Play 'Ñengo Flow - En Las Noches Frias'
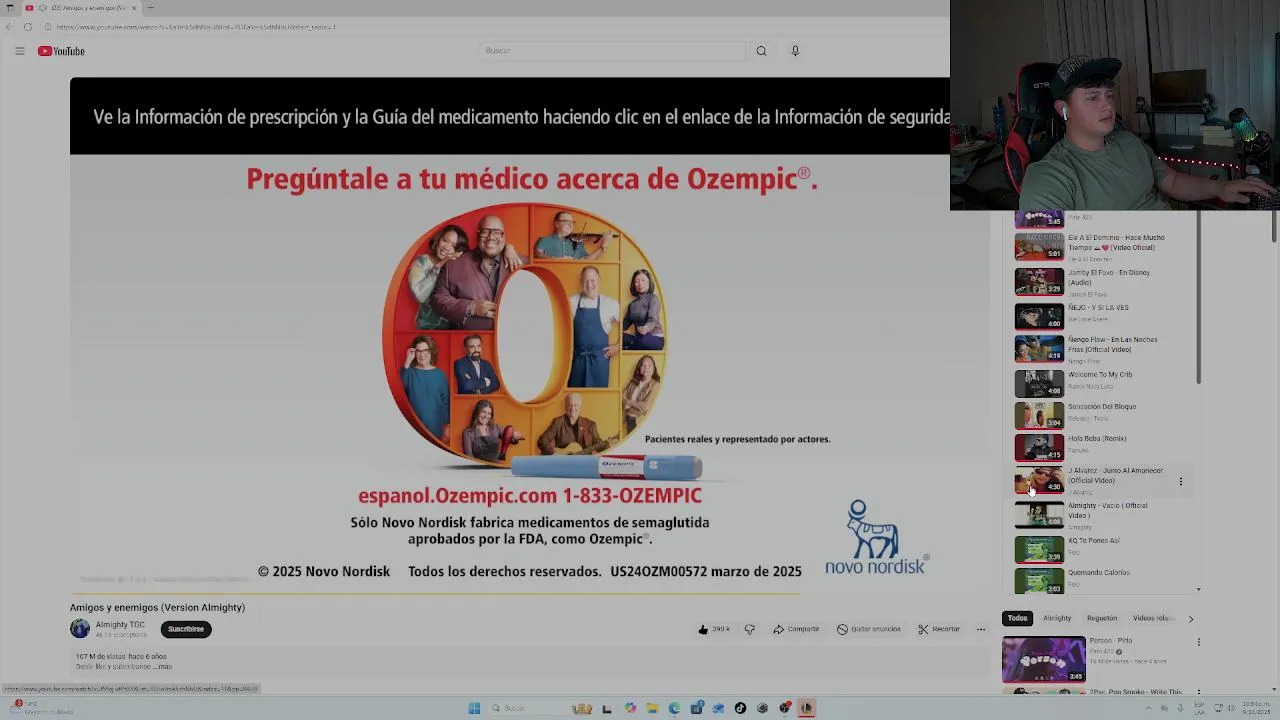The height and width of the screenshot is (720, 1280). coord(1040,348)
